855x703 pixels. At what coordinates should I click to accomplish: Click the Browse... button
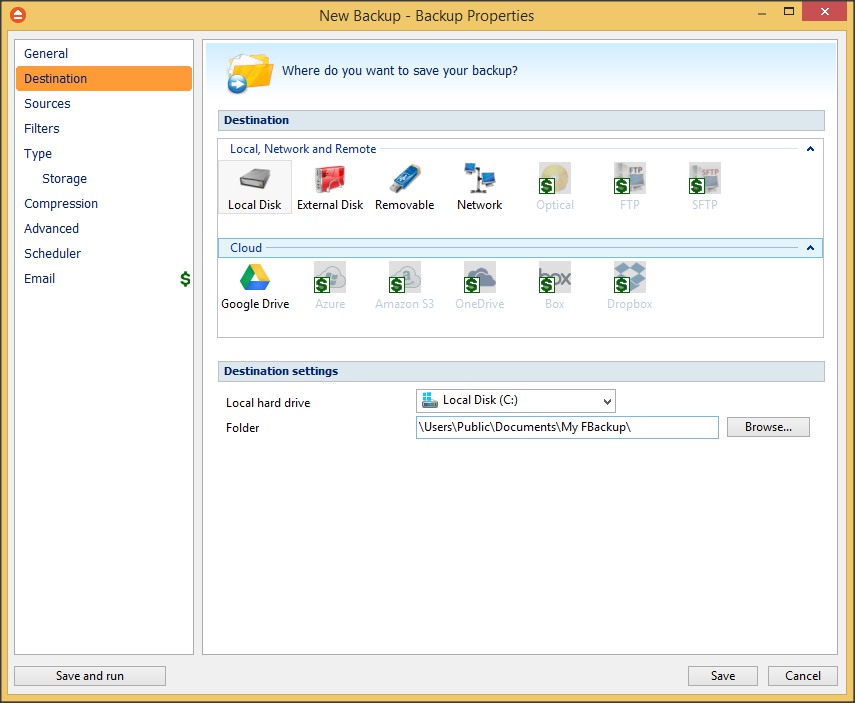[x=768, y=427]
